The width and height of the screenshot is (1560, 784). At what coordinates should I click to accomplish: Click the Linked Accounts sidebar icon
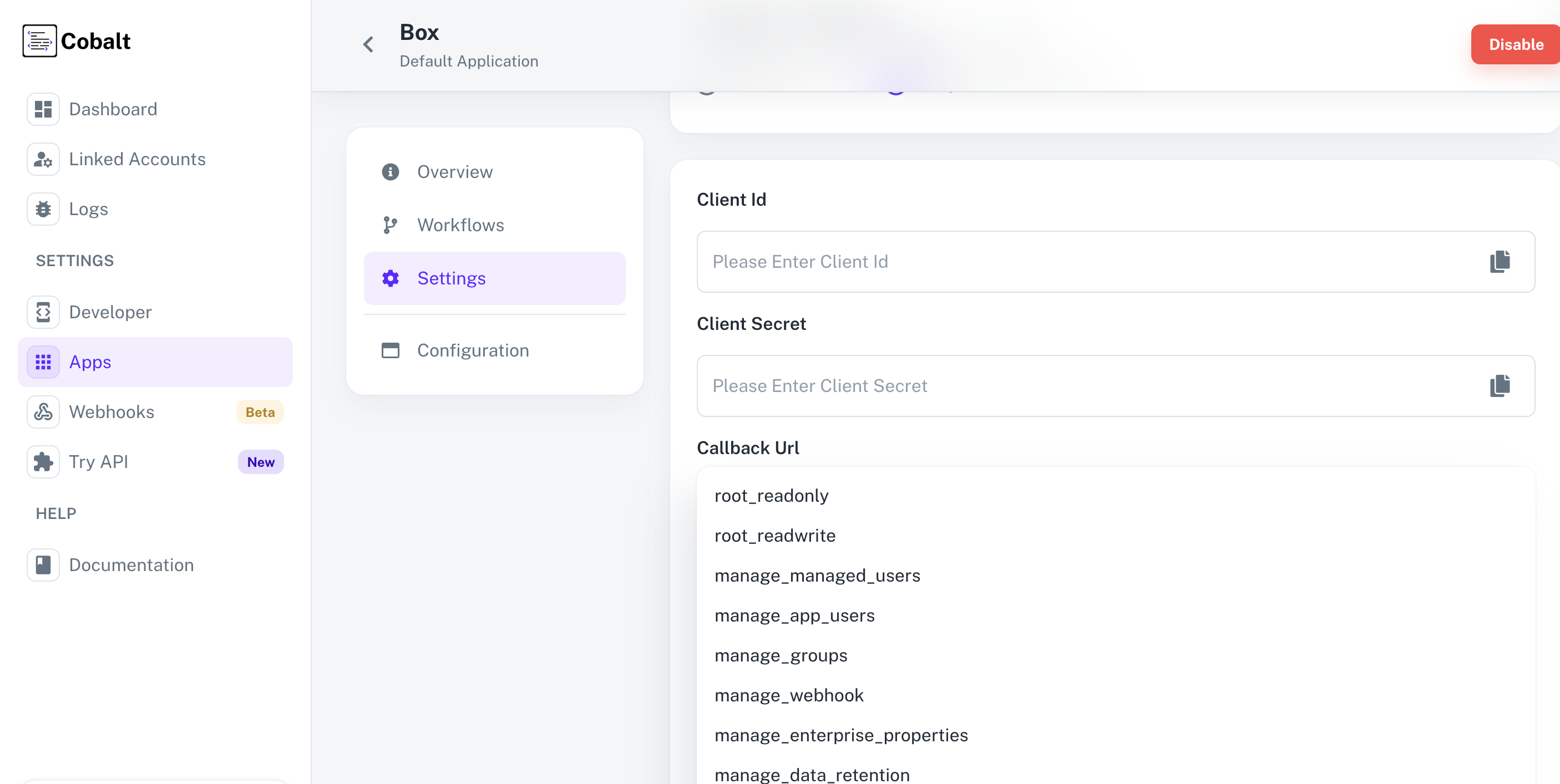[43, 159]
